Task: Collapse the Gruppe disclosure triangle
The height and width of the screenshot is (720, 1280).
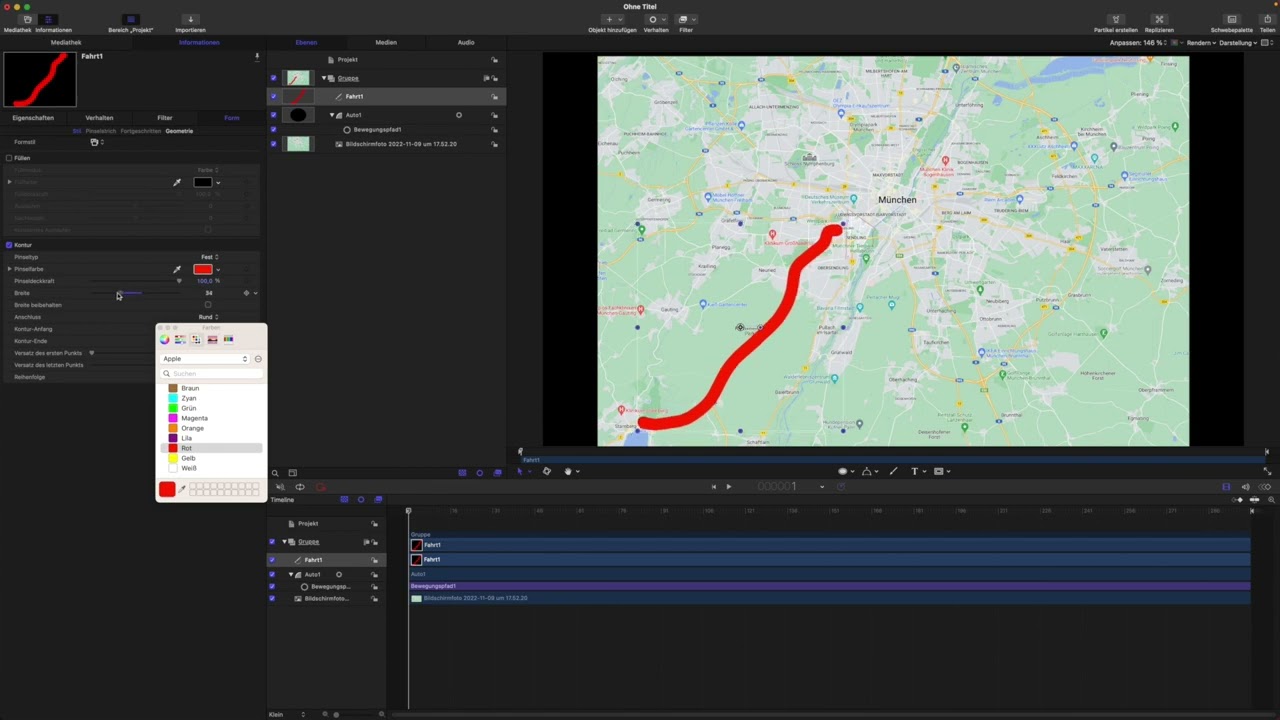Action: point(325,78)
